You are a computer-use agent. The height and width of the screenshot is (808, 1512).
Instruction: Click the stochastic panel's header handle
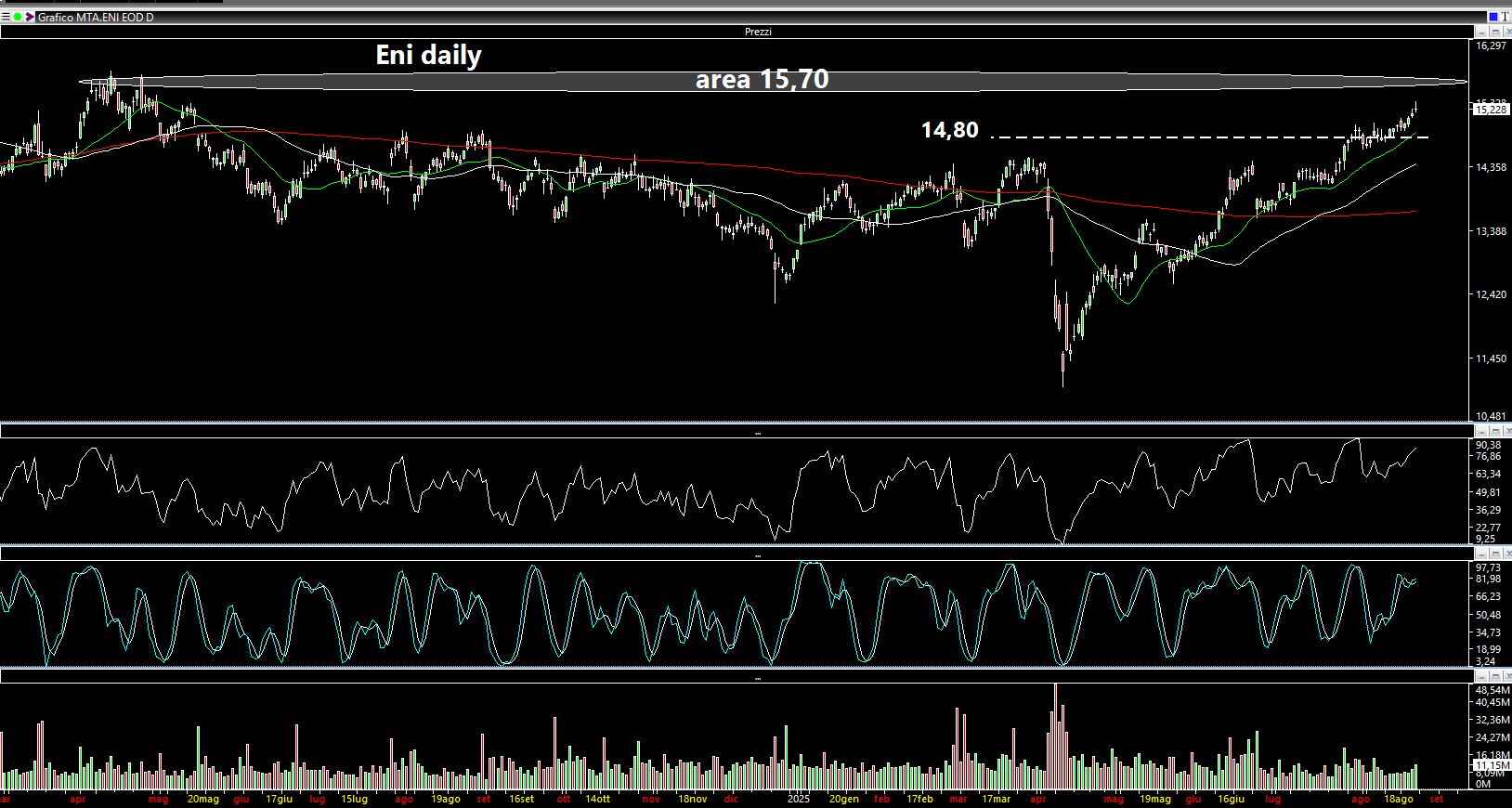click(x=758, y=555)
